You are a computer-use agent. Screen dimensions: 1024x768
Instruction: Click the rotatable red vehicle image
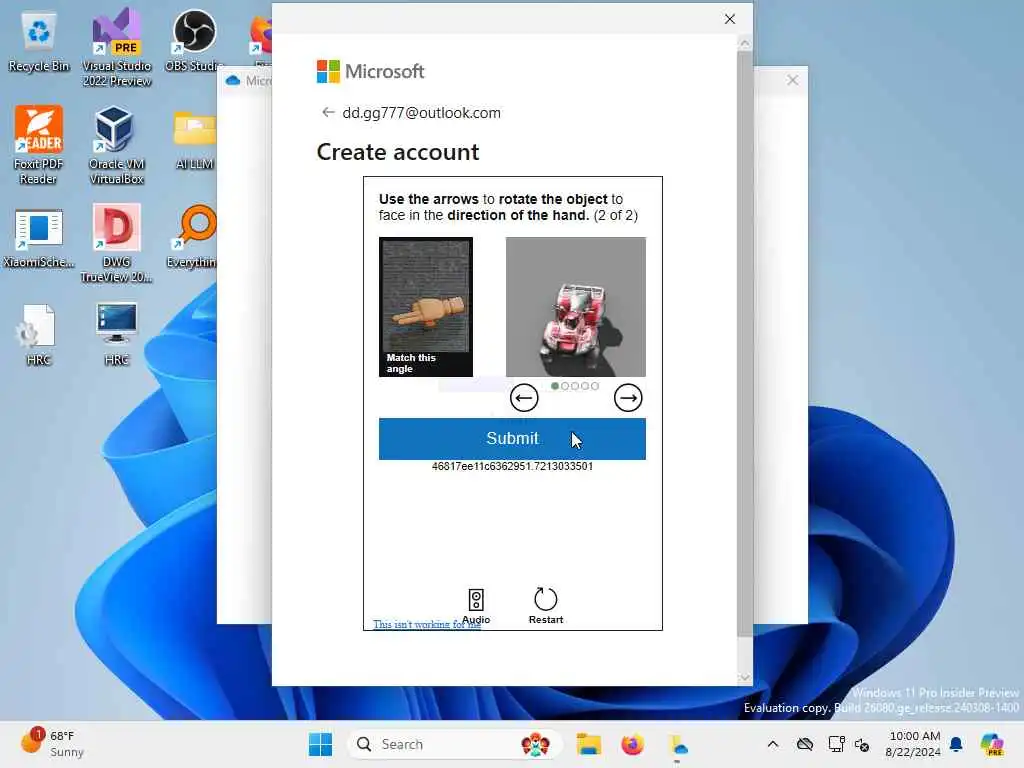click(x=576, y=306)
